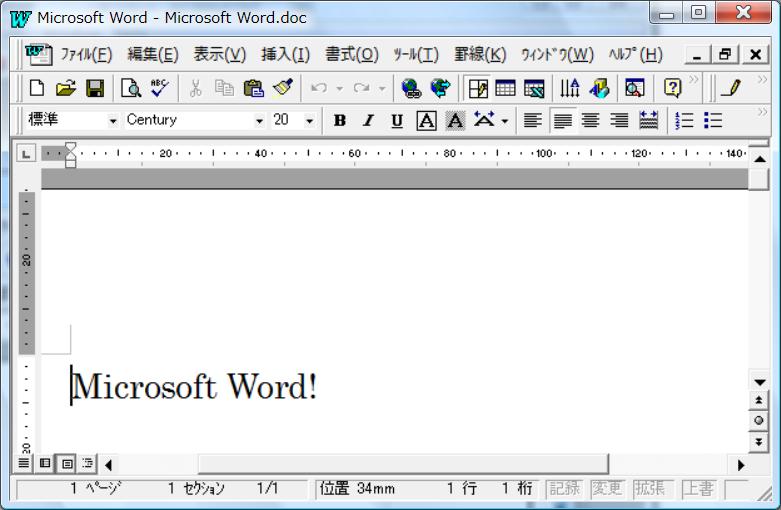The image size is (781, 510).
Task: Open the 編集(E) menu
Action: [x=152, y=54]
